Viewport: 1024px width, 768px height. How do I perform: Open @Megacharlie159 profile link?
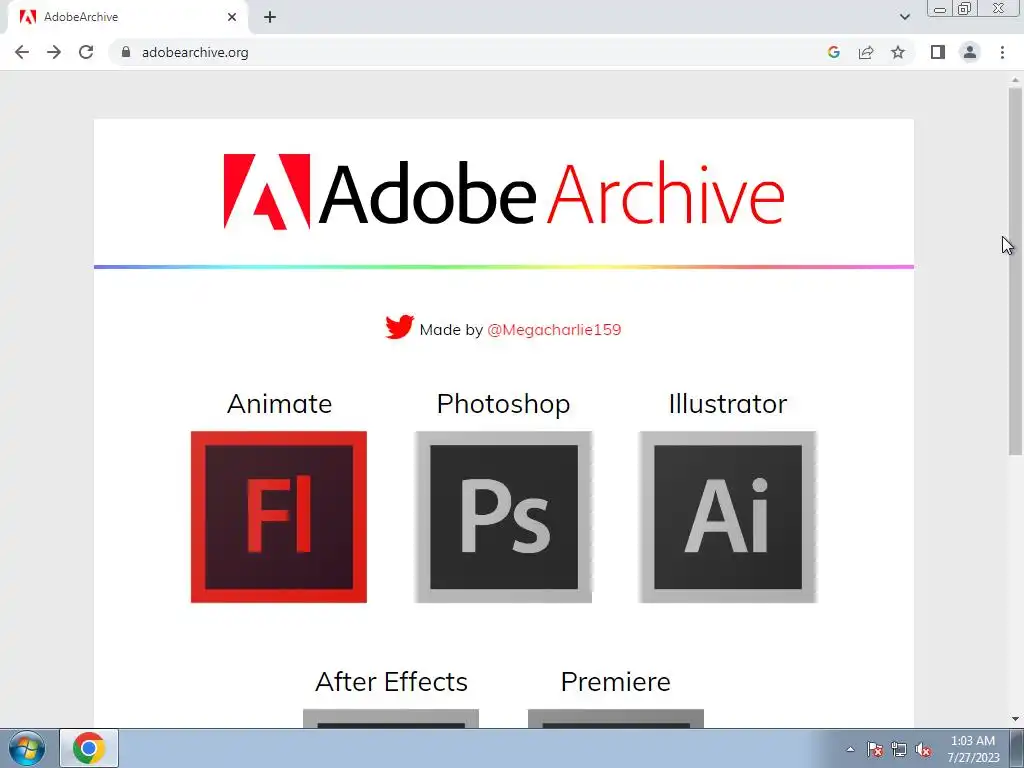pos(554,330)
